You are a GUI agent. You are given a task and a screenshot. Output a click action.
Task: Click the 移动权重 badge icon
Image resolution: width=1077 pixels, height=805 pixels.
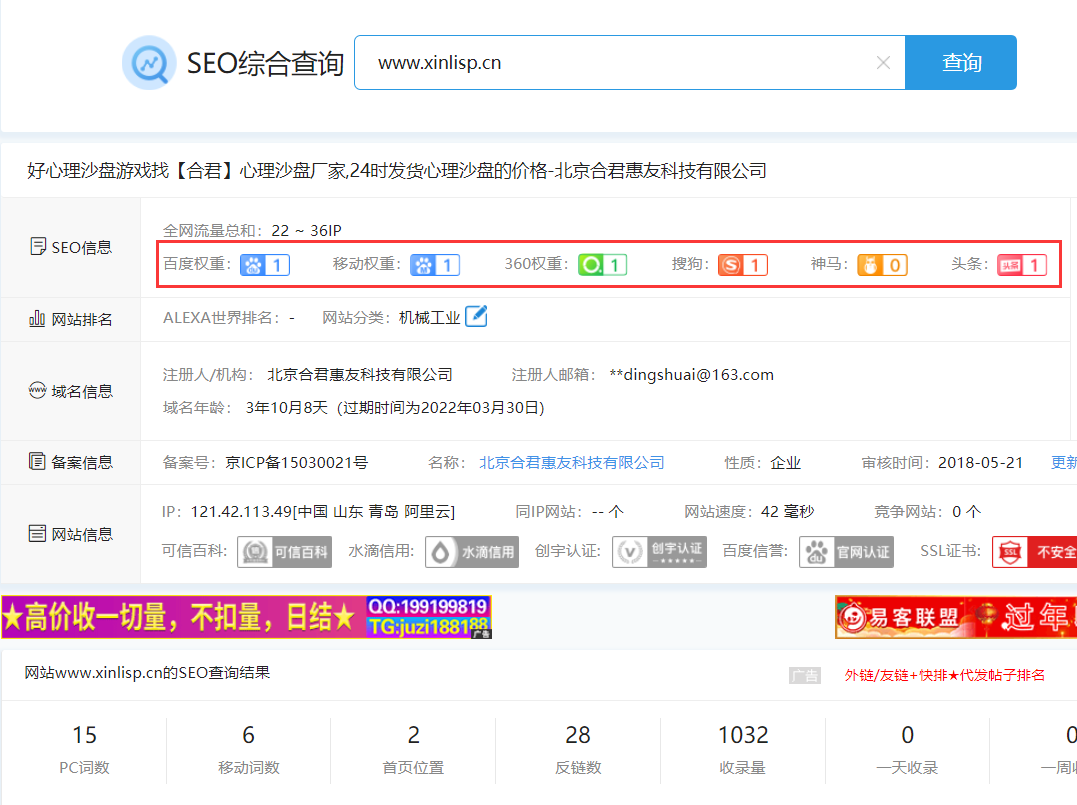pyautogui.click(x=435, y=265)
